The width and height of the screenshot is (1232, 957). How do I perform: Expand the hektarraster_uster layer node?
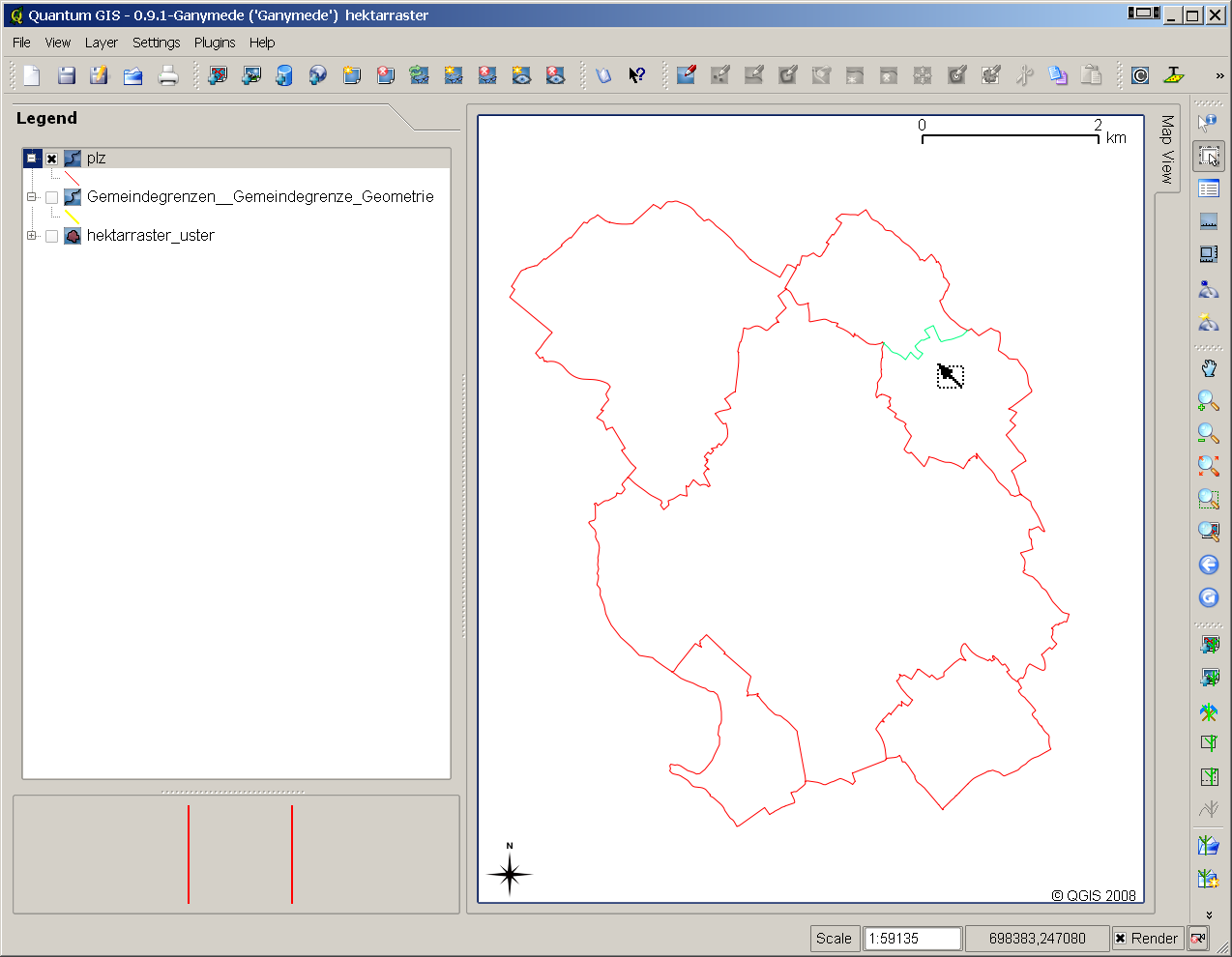coord(32,236)
